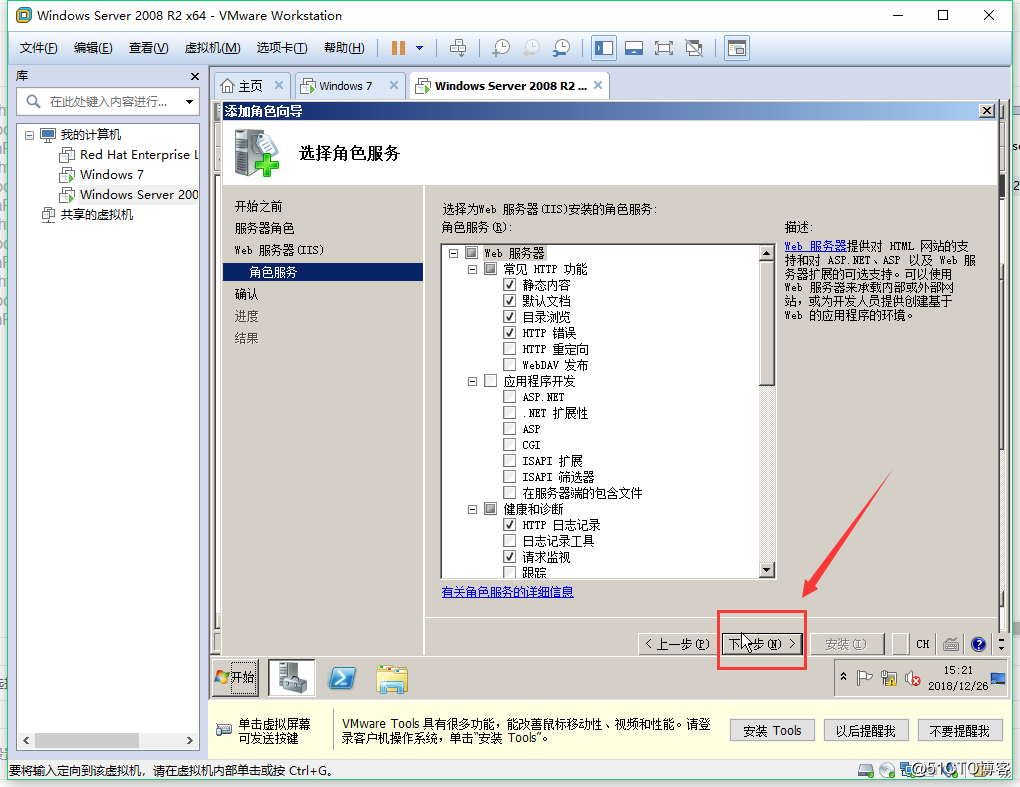Open the 虚拟机(M) menu
1020x787 pixels.
[212, 48]
